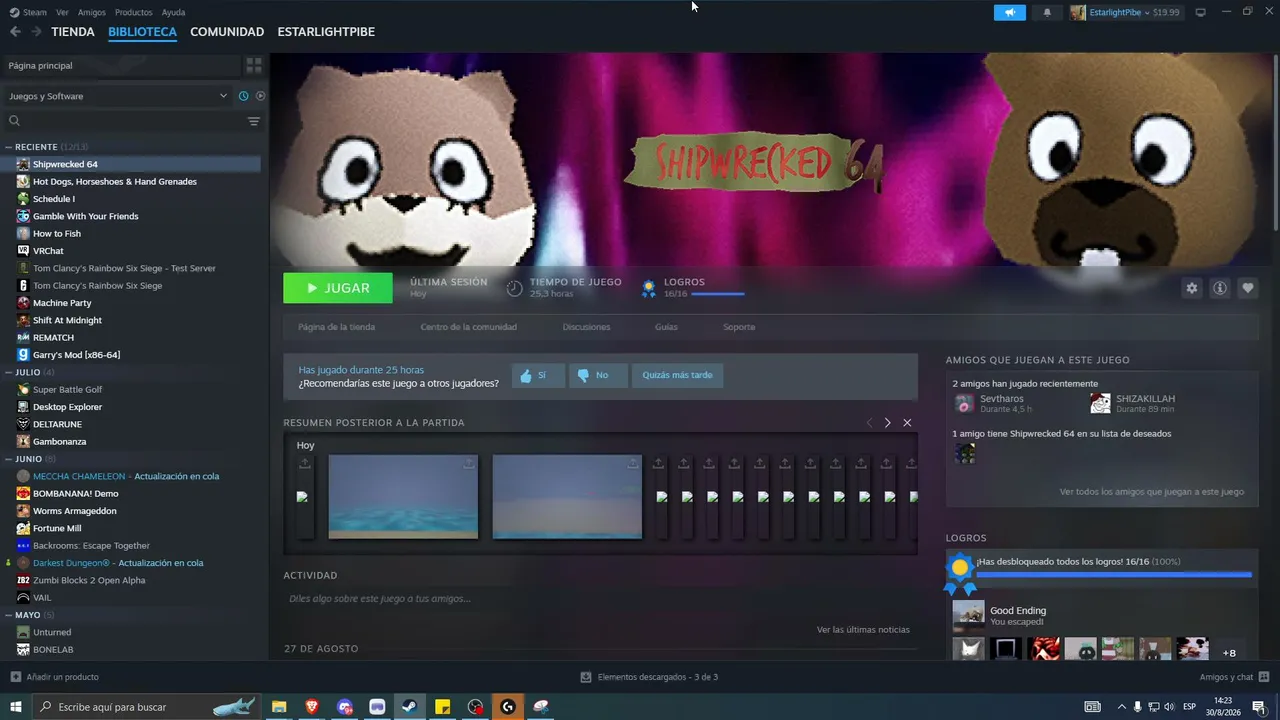The height and width of the screenshot is (720, 1280).
Task: Open Discusiones tab
Action: tap(586, 327)
